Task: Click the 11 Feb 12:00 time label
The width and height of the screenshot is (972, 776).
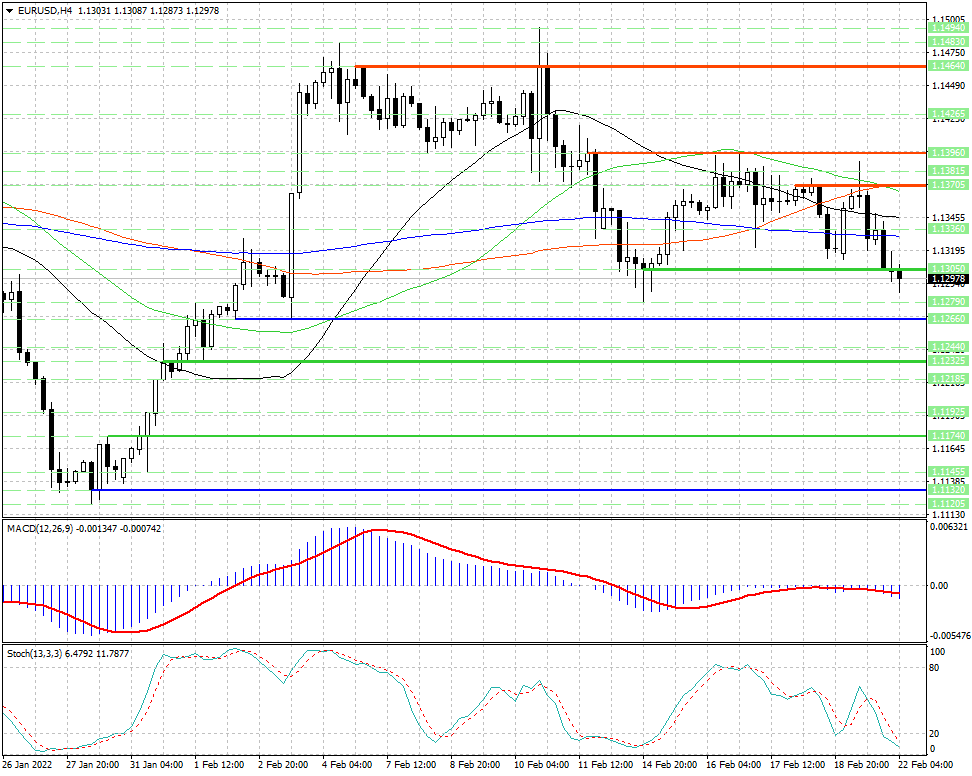Action: click(x=605, y=765)
